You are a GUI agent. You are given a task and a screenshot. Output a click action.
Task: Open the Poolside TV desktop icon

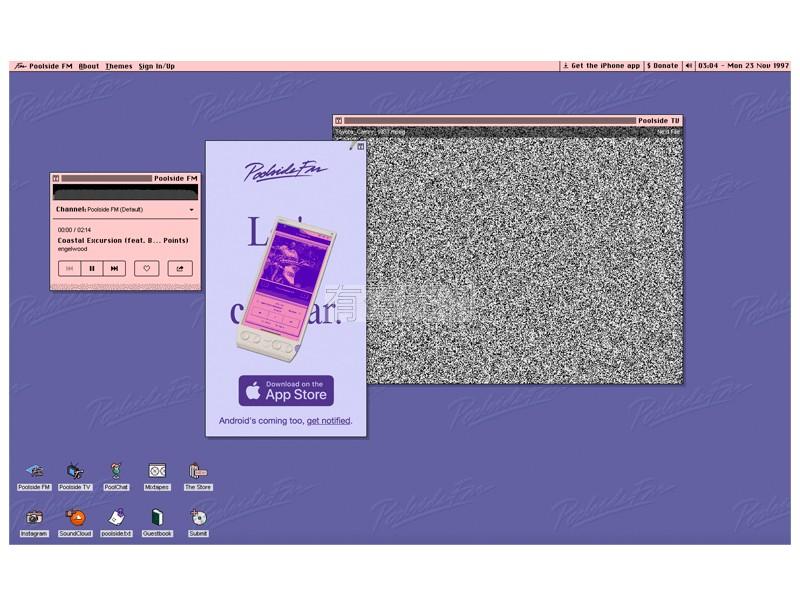pos(75,472)
